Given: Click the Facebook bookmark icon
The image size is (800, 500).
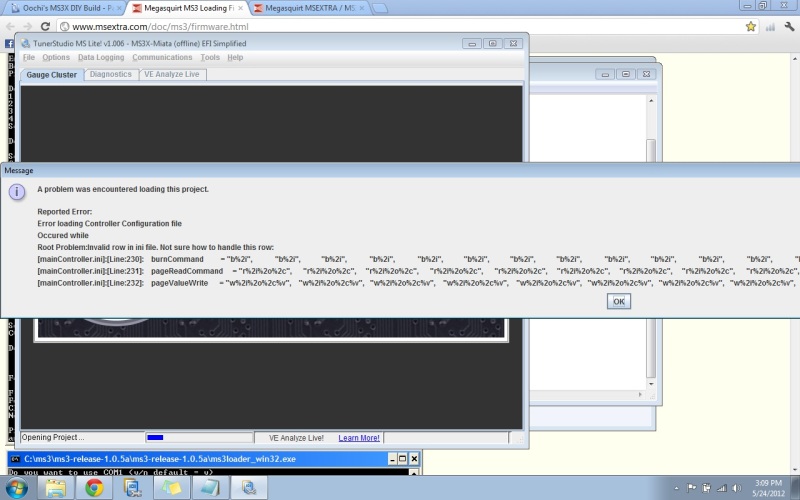Looking at the screenshot, I should 9,44.
